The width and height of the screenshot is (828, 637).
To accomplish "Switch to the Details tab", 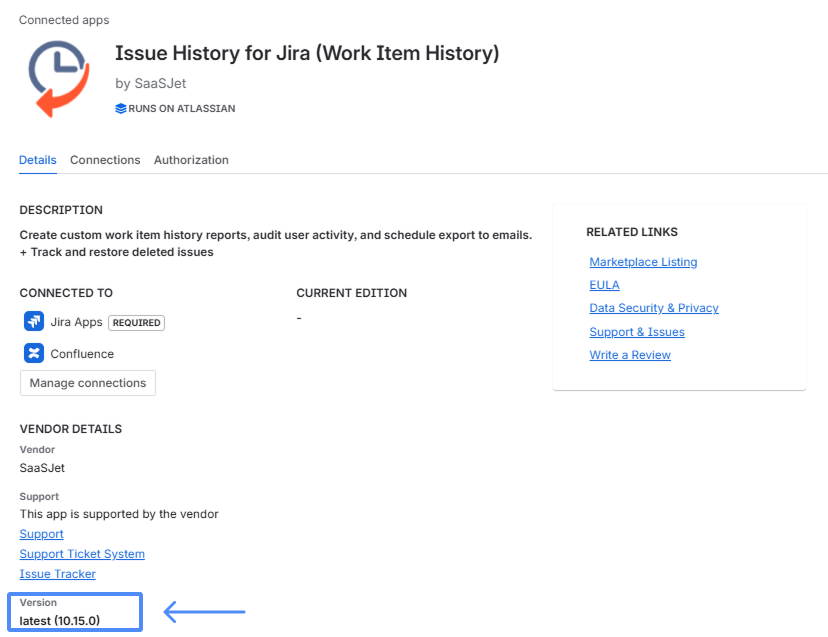I will (37, 160).
